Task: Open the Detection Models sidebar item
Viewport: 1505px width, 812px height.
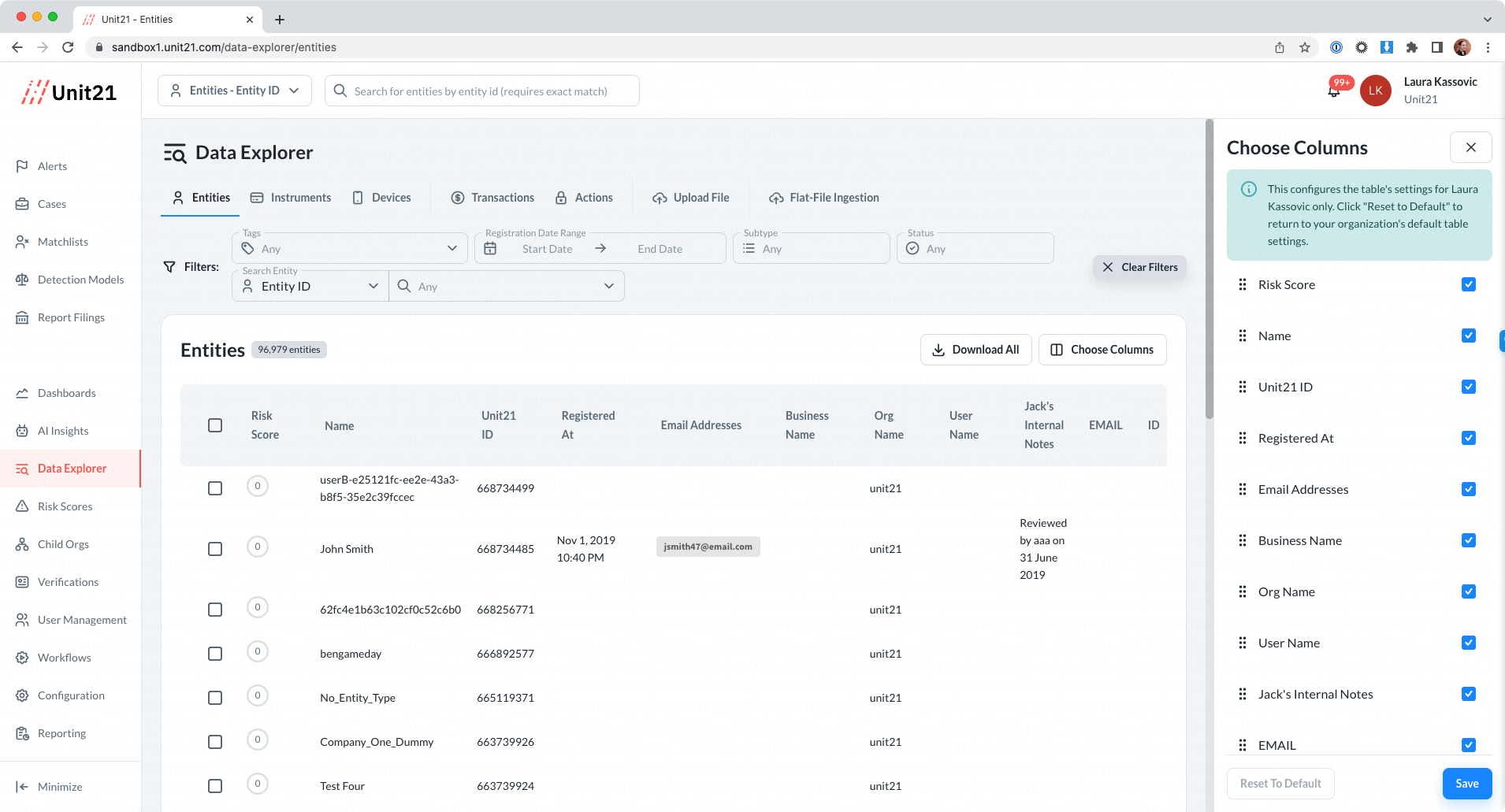Action: pyautogui.click(x=80, y=280)
